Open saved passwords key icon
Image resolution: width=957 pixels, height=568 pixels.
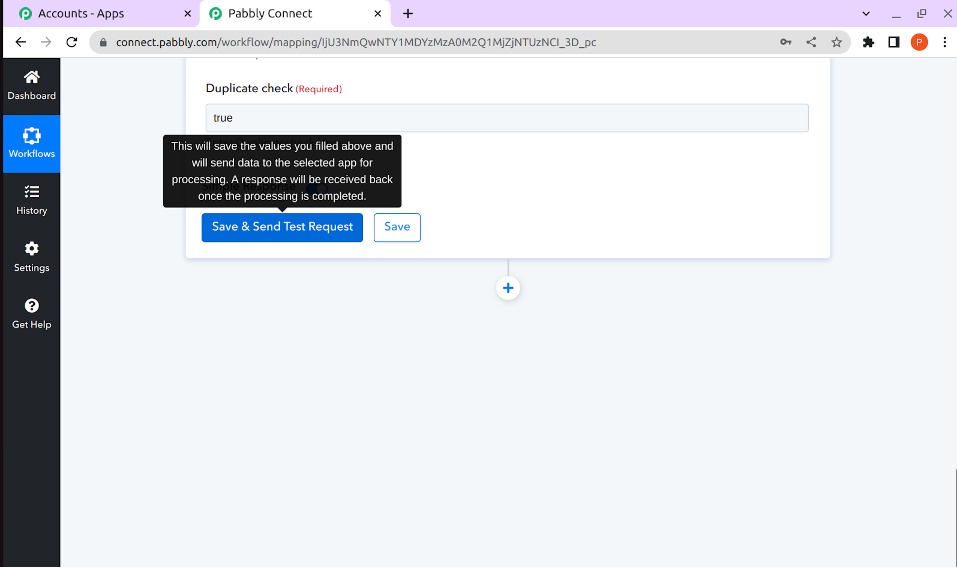785,42
